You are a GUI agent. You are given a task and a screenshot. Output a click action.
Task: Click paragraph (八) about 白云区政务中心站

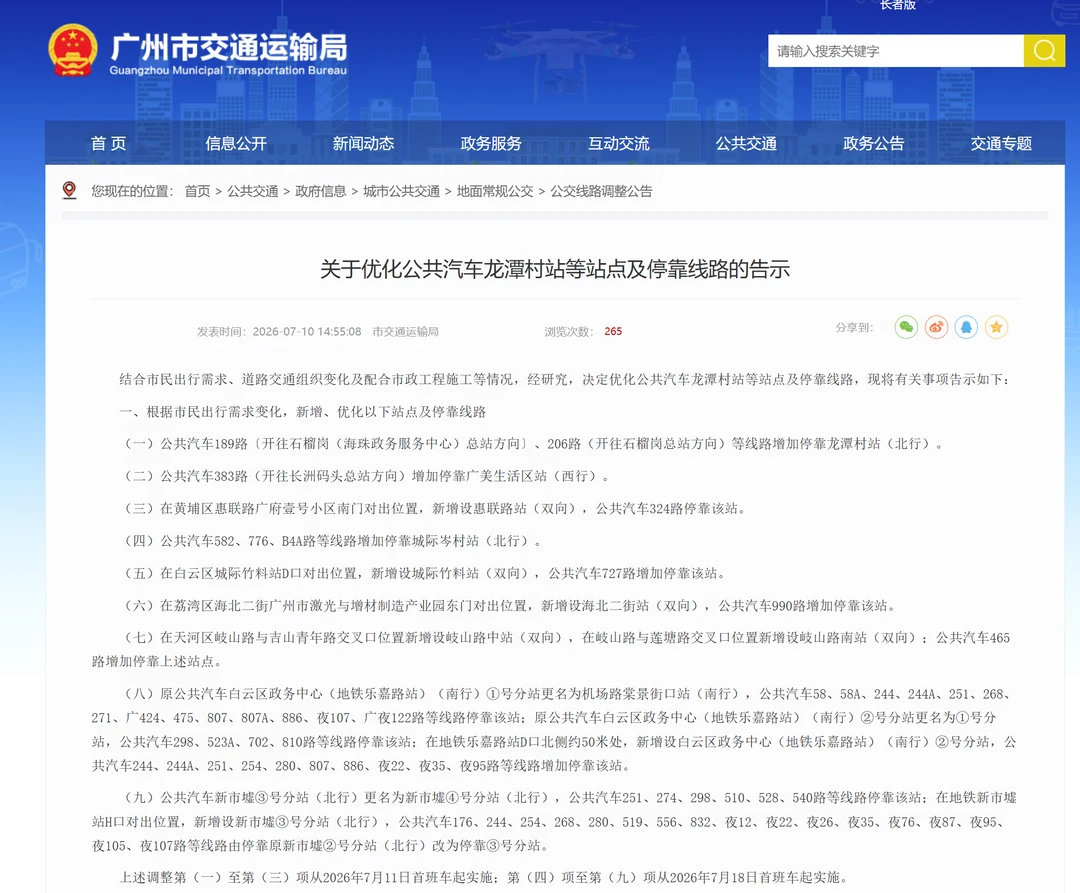554,730
